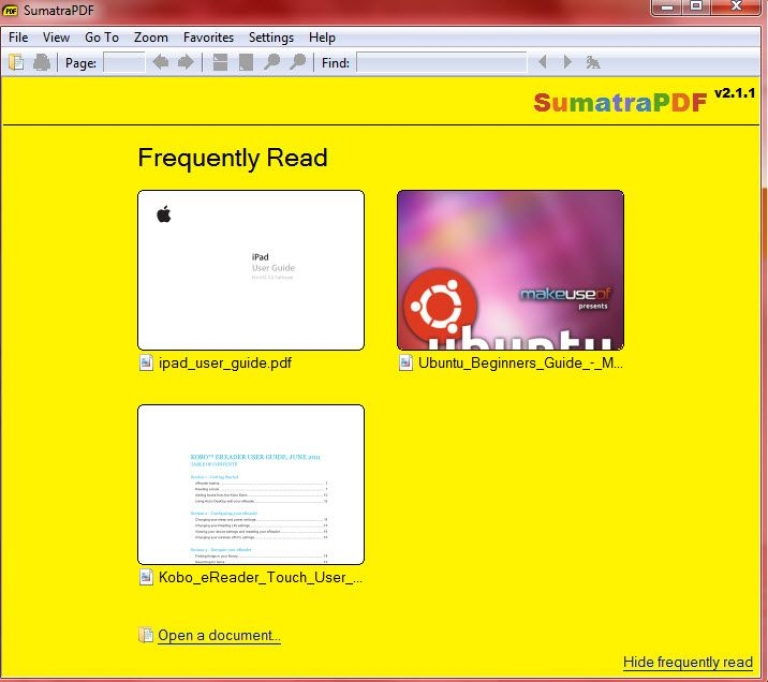
Task: Minimize the SumatraPDF window
Action: pos(667,7)
